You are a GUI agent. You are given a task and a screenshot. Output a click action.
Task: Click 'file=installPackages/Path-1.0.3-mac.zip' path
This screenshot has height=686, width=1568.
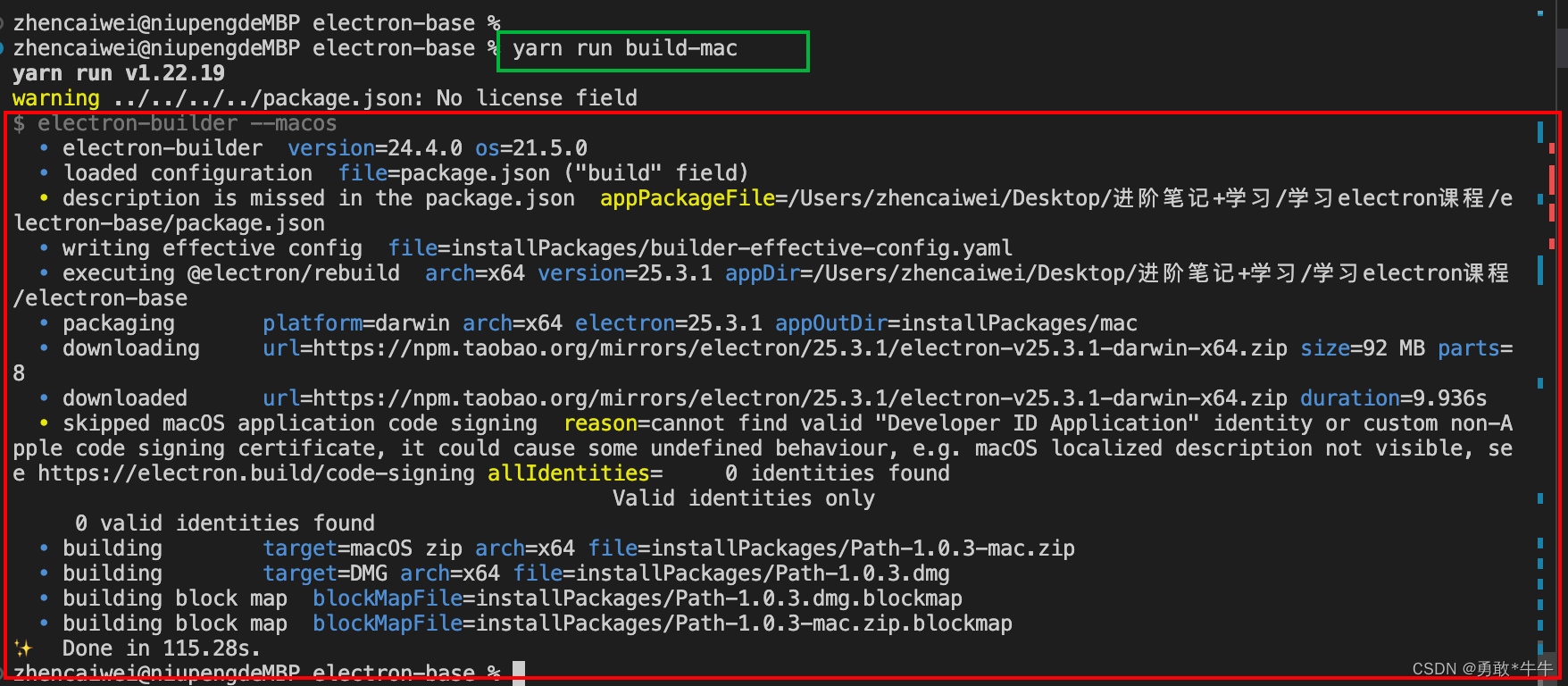pos(831,548)
